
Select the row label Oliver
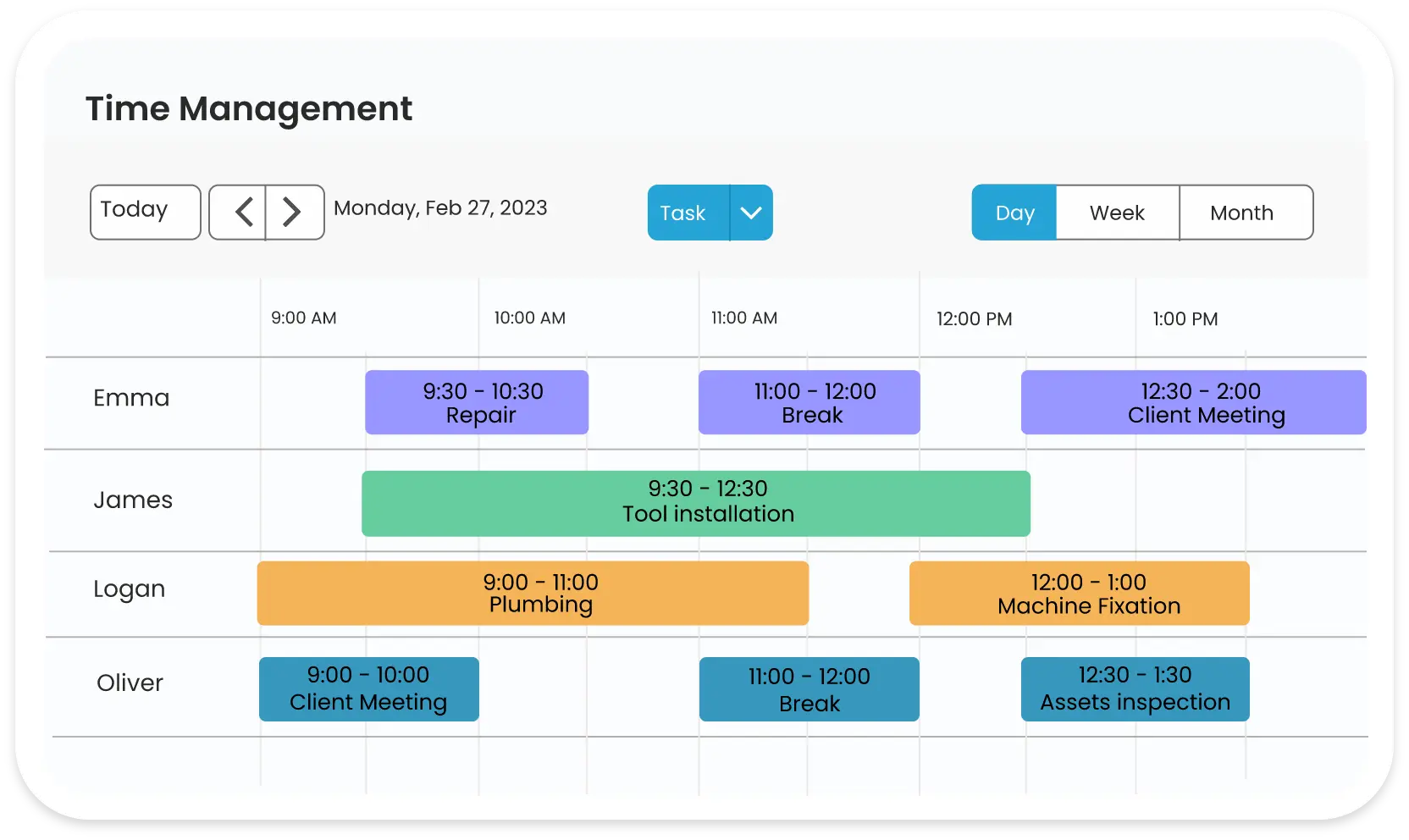click(129, 682)
